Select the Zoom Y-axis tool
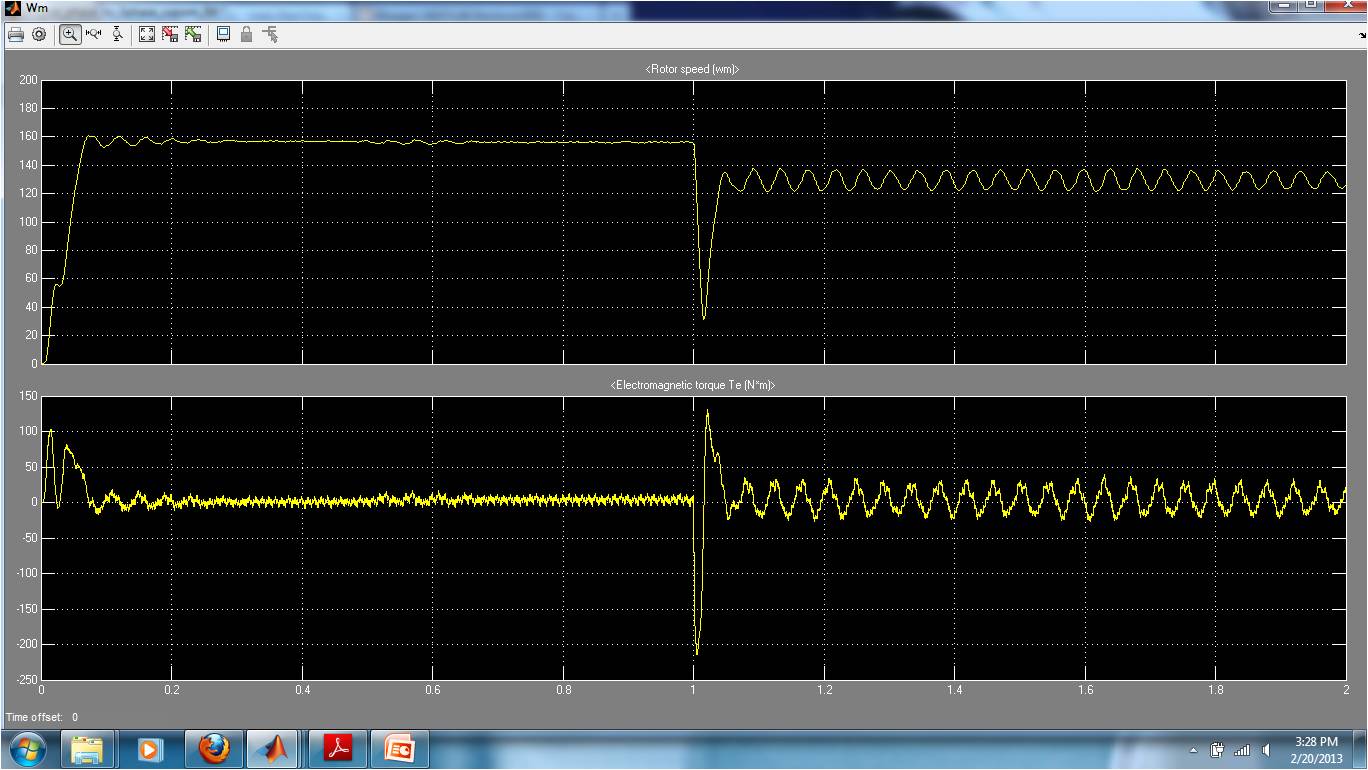The width and height of the screenshot is (1368, 770). click(x=117, y=33)
